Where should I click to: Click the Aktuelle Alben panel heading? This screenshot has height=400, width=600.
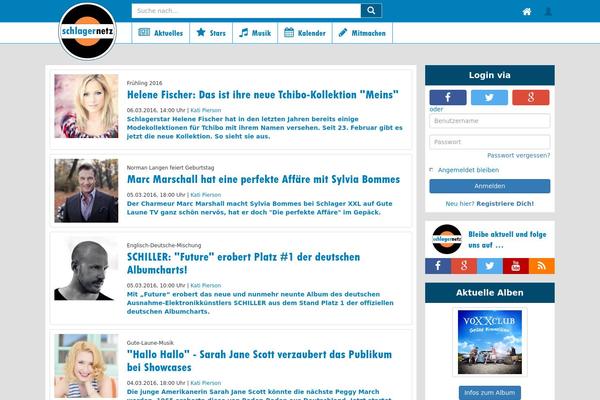(489, 293)
